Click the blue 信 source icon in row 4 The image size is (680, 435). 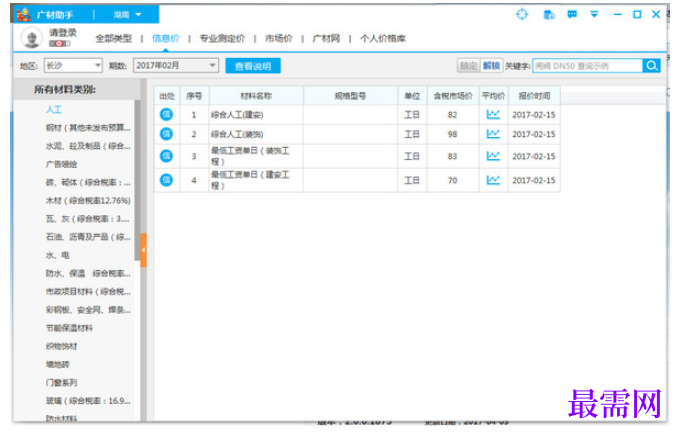[x=166, y=180]
